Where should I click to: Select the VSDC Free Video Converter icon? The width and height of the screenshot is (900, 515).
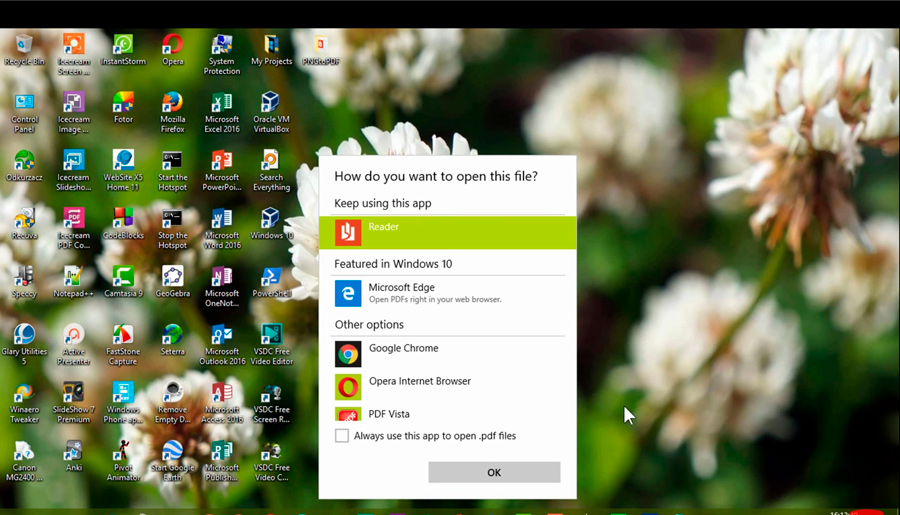point(271,461)
